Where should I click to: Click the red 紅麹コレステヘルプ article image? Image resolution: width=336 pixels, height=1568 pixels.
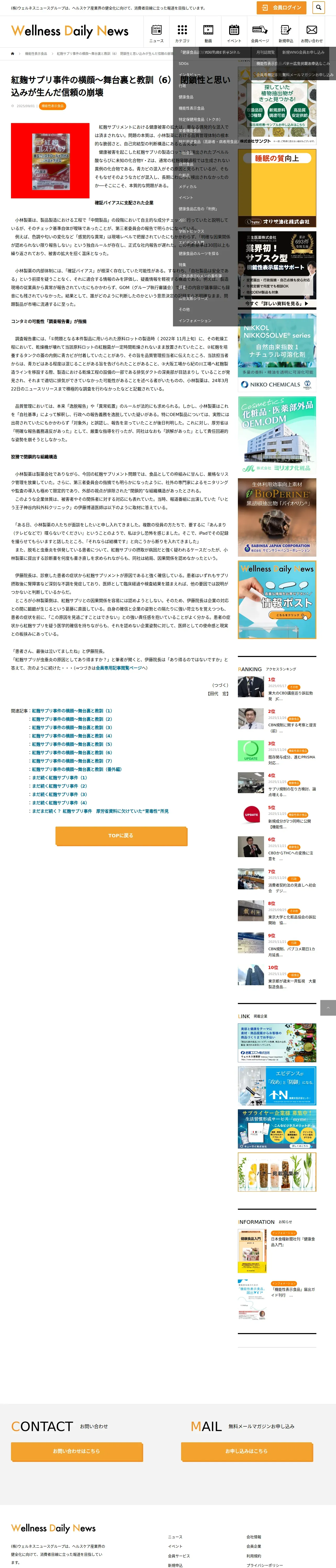[x=50, y=161]
